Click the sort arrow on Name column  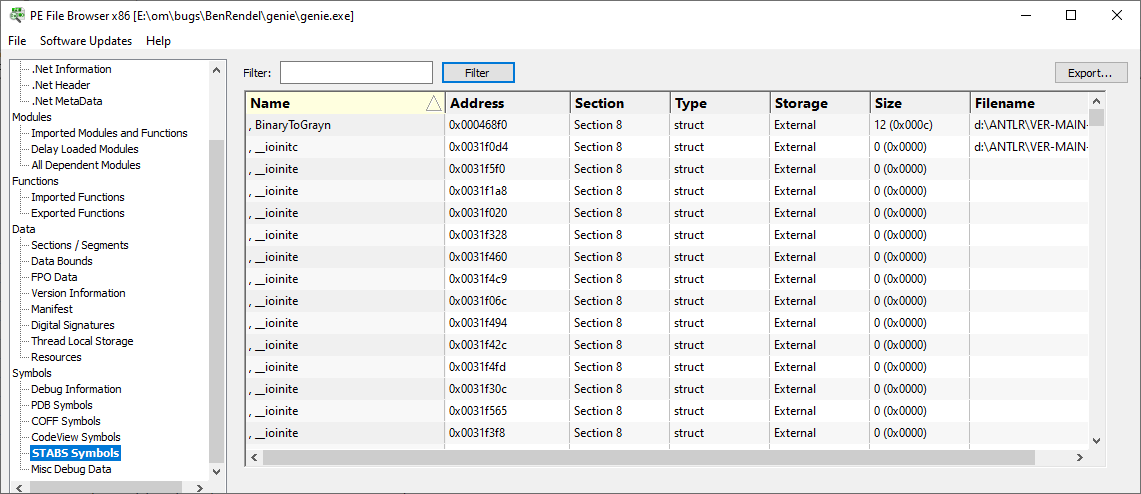434,103
